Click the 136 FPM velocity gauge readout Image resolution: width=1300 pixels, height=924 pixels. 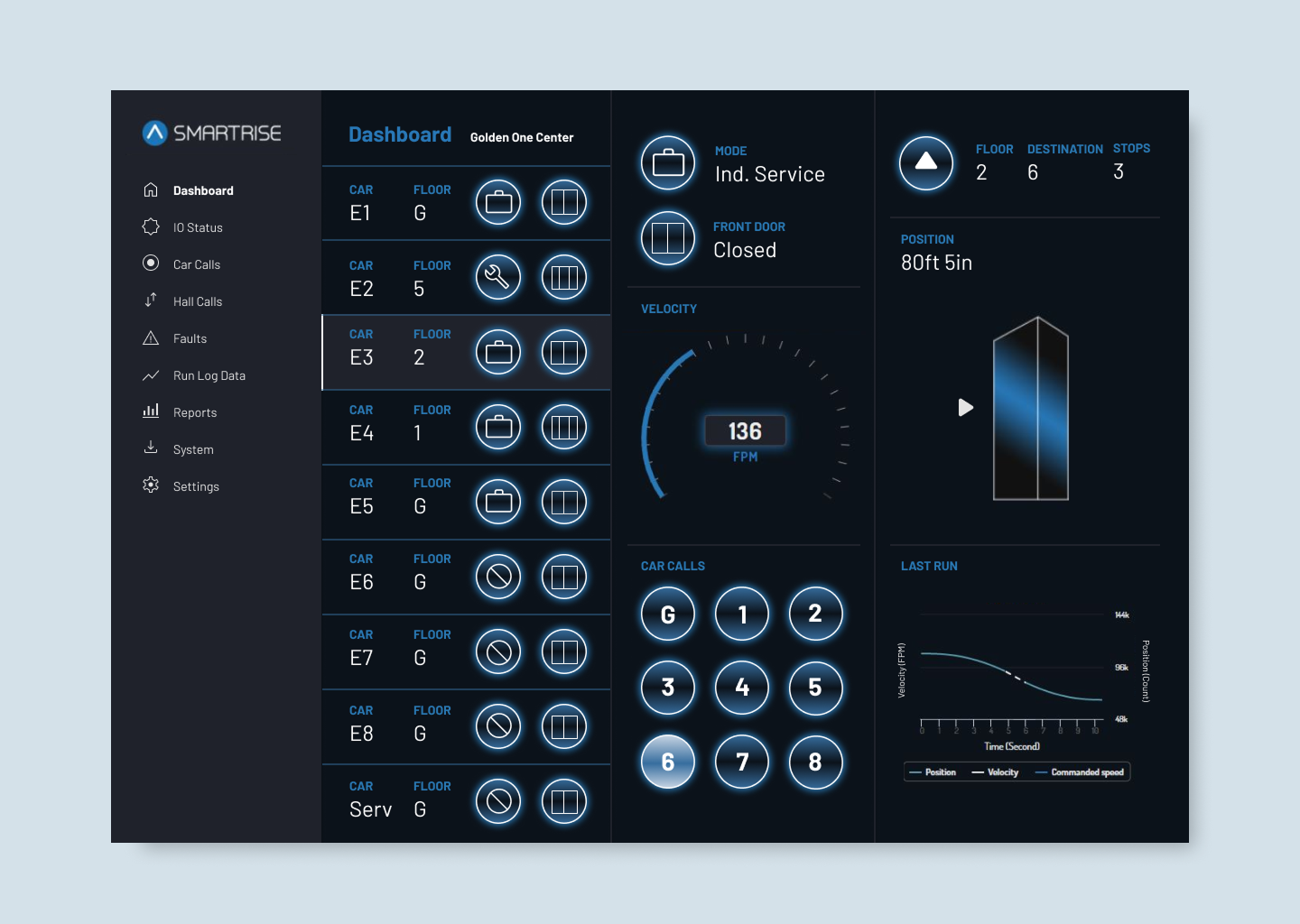click(x=745, y=431)
